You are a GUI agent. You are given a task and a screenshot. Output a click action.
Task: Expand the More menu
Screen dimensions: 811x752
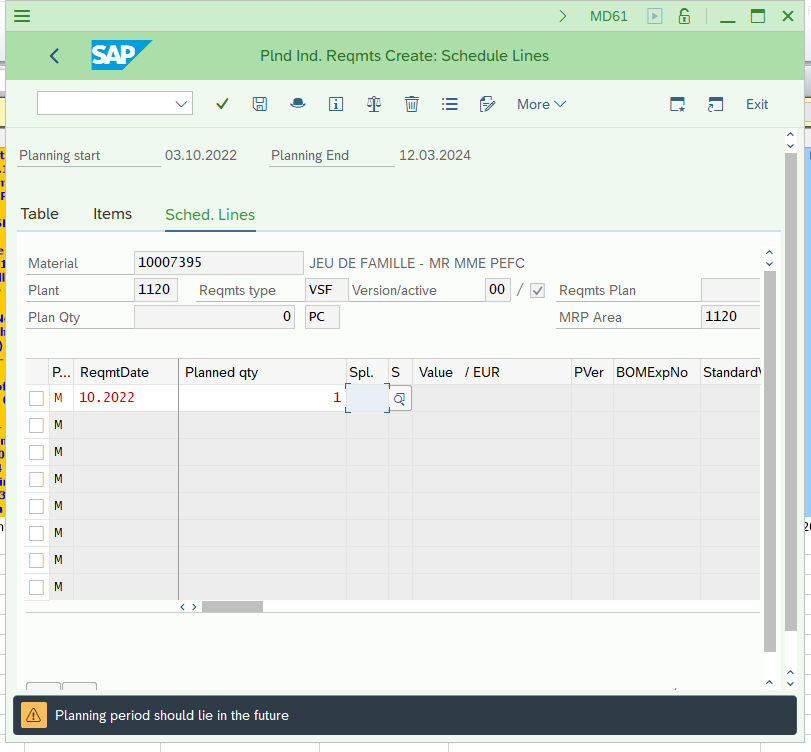pyautogui.click(x=541, y=104)
